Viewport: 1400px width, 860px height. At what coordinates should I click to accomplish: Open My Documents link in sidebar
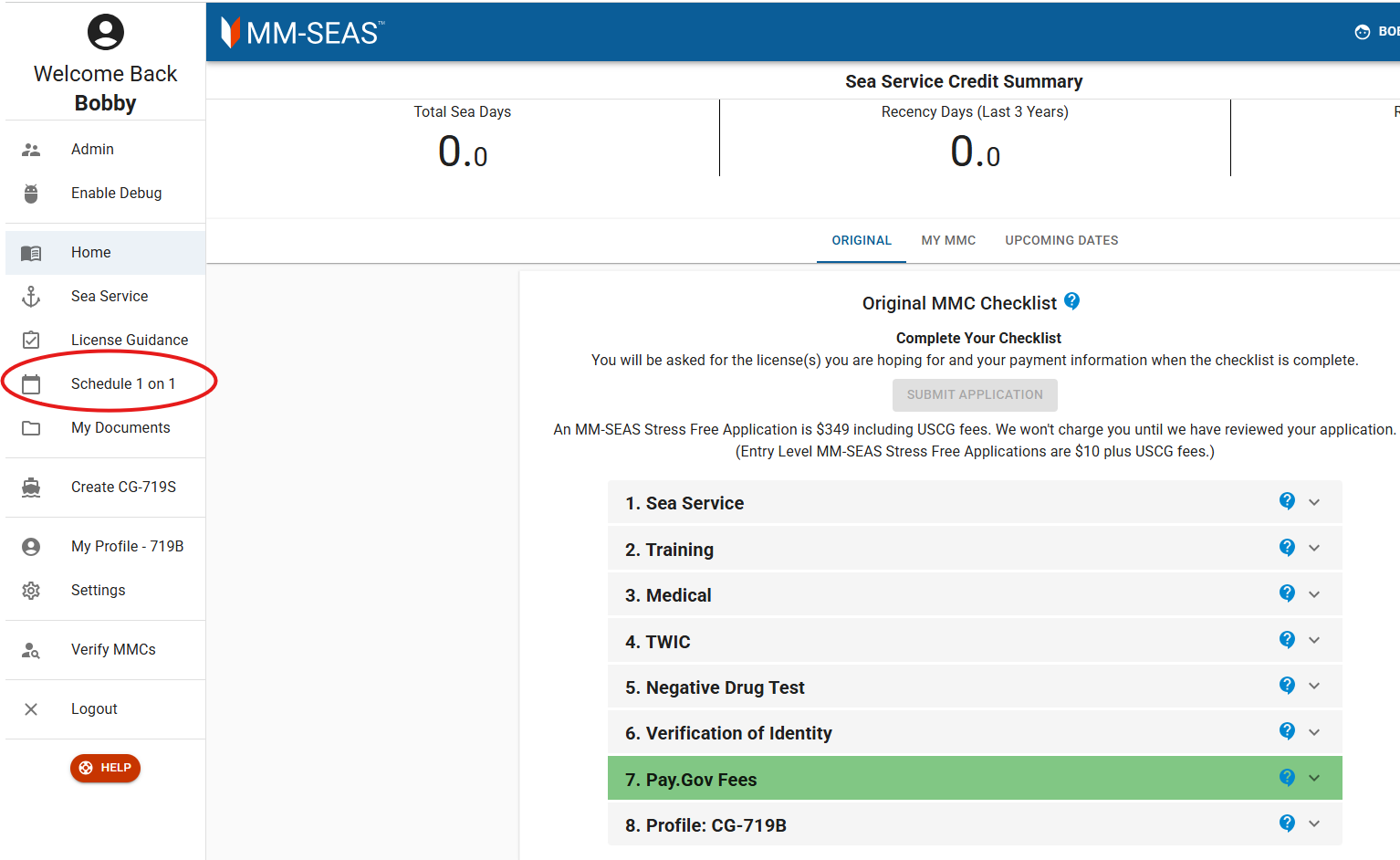[105, 428]
